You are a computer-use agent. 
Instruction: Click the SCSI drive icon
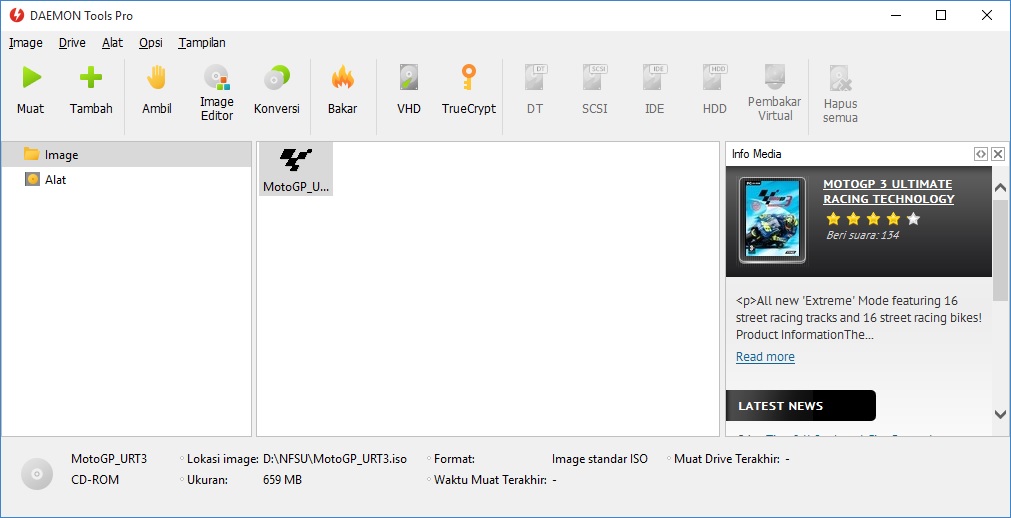[595, 77]
